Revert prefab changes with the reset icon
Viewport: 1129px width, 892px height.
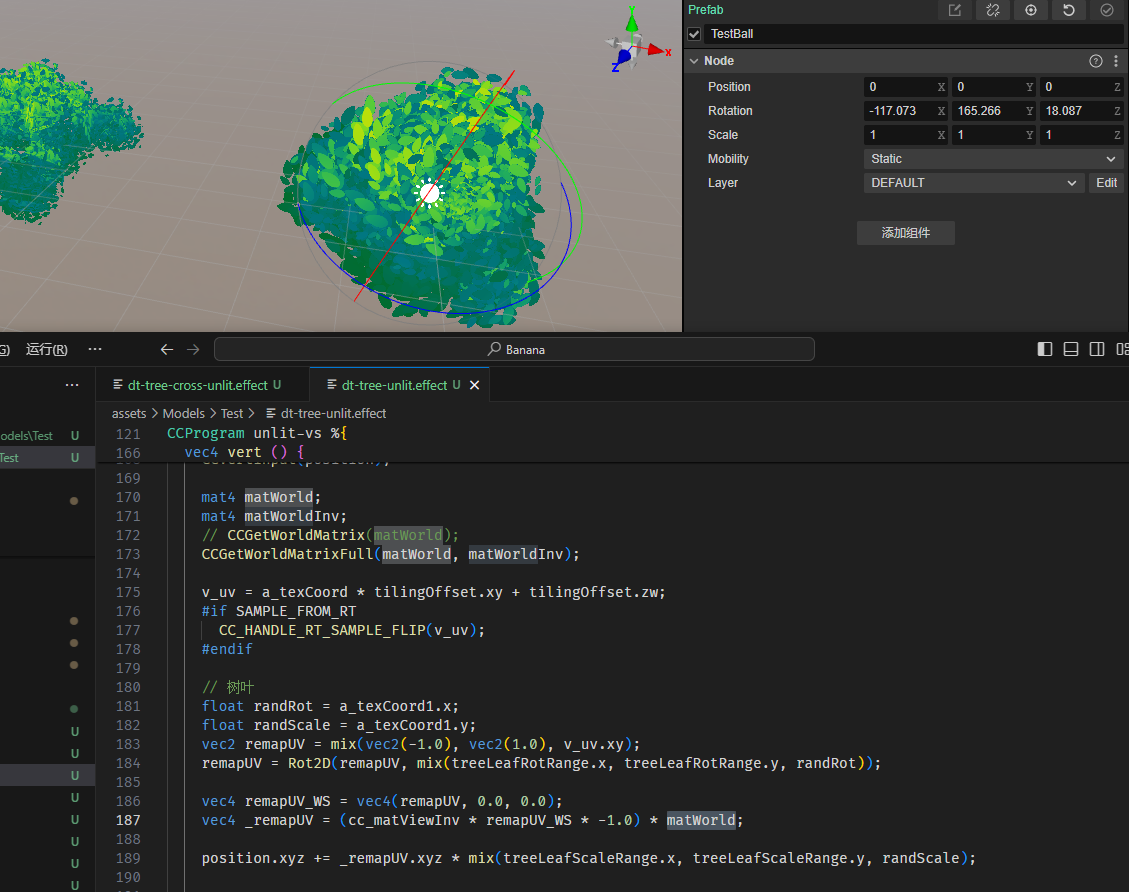[1068, 10]
